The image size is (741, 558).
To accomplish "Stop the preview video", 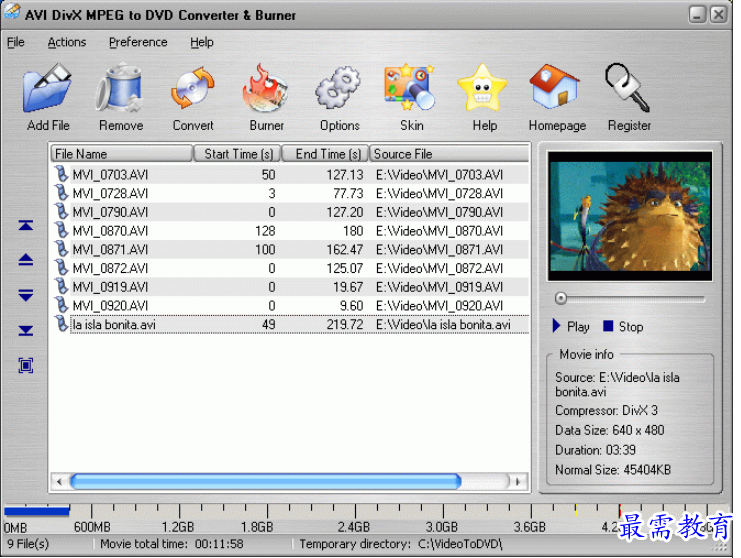I will pos(623,326).
